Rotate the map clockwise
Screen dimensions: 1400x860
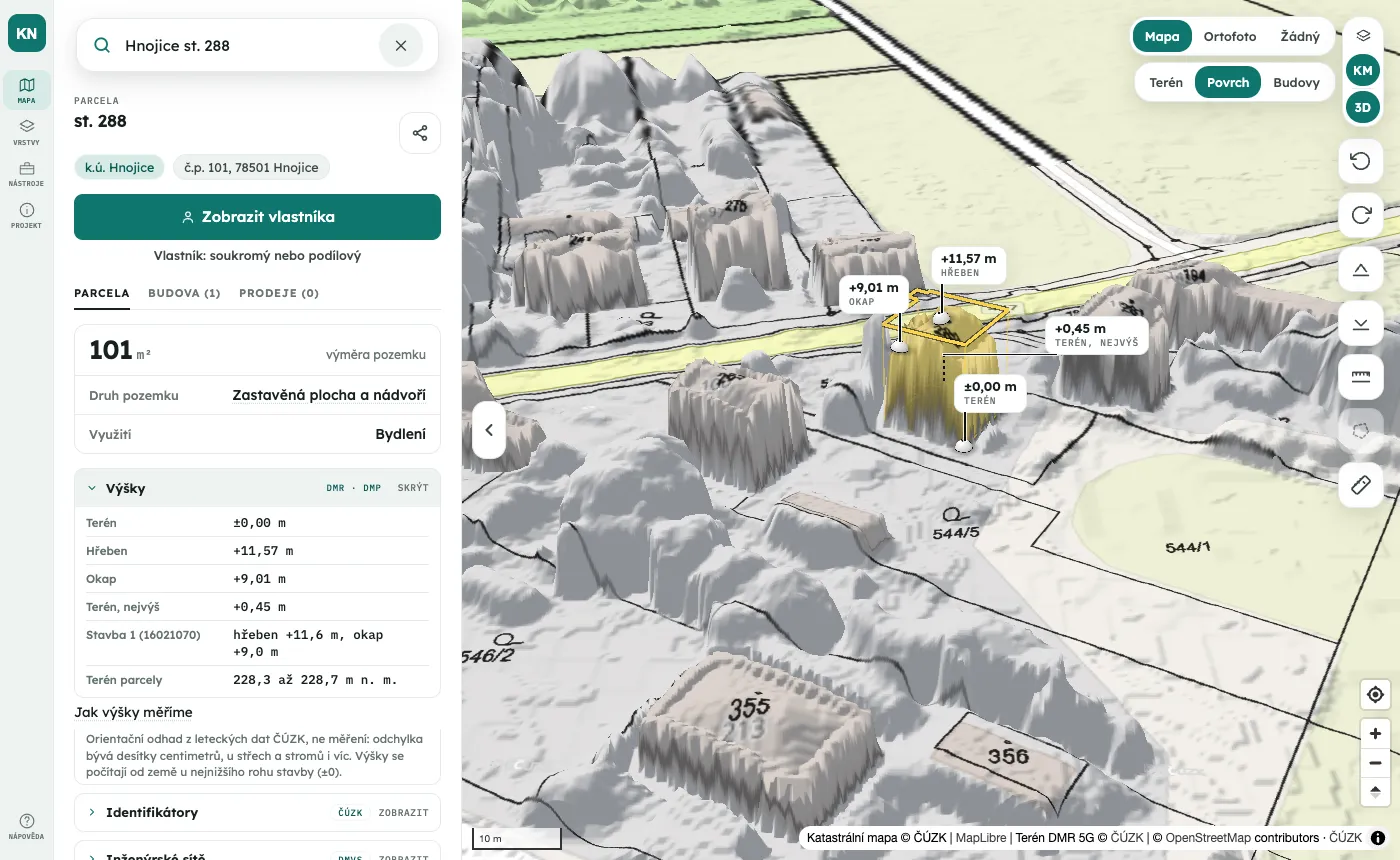(1360, 215)
